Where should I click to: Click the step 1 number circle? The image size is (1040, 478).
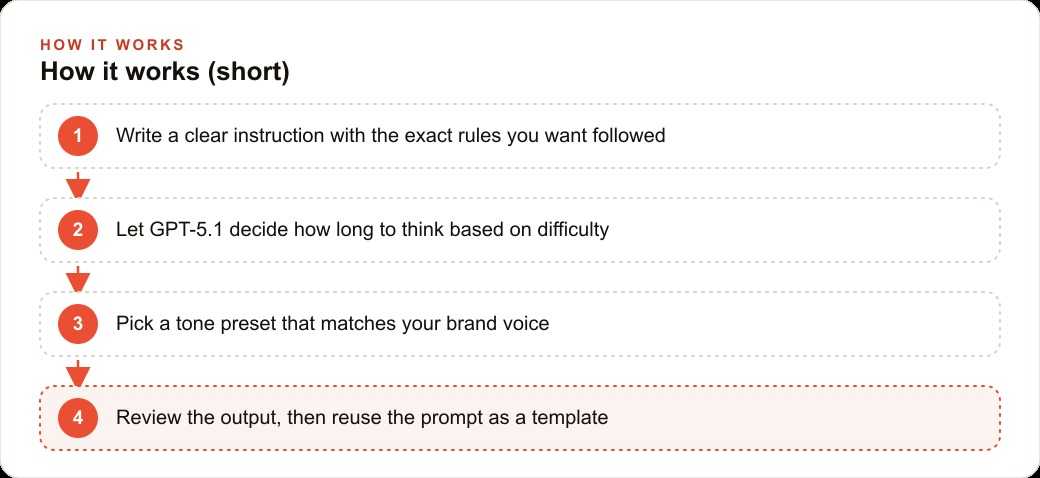(78, 136)
